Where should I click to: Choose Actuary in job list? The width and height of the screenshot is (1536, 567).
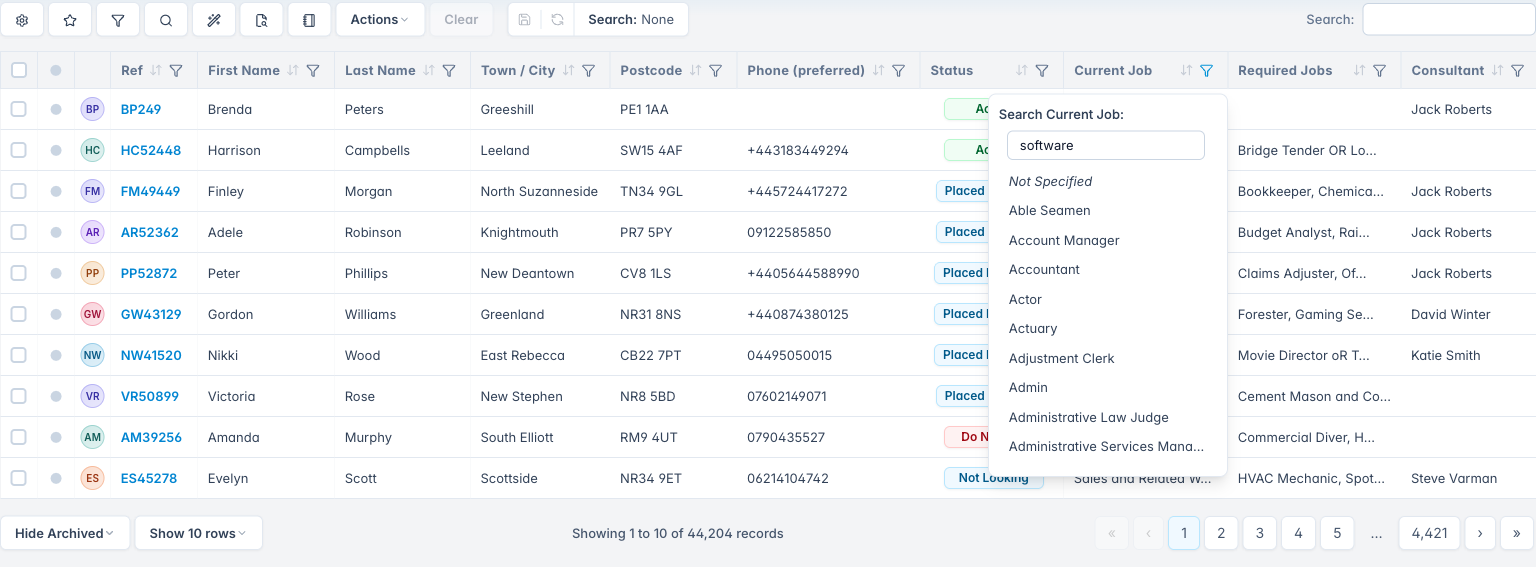coord(1033,329)
